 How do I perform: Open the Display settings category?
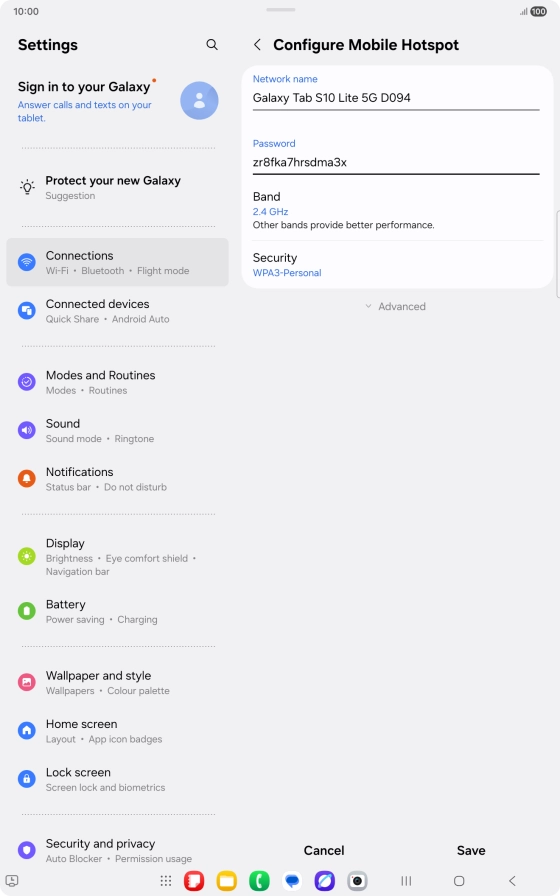(x=117, y=557)
